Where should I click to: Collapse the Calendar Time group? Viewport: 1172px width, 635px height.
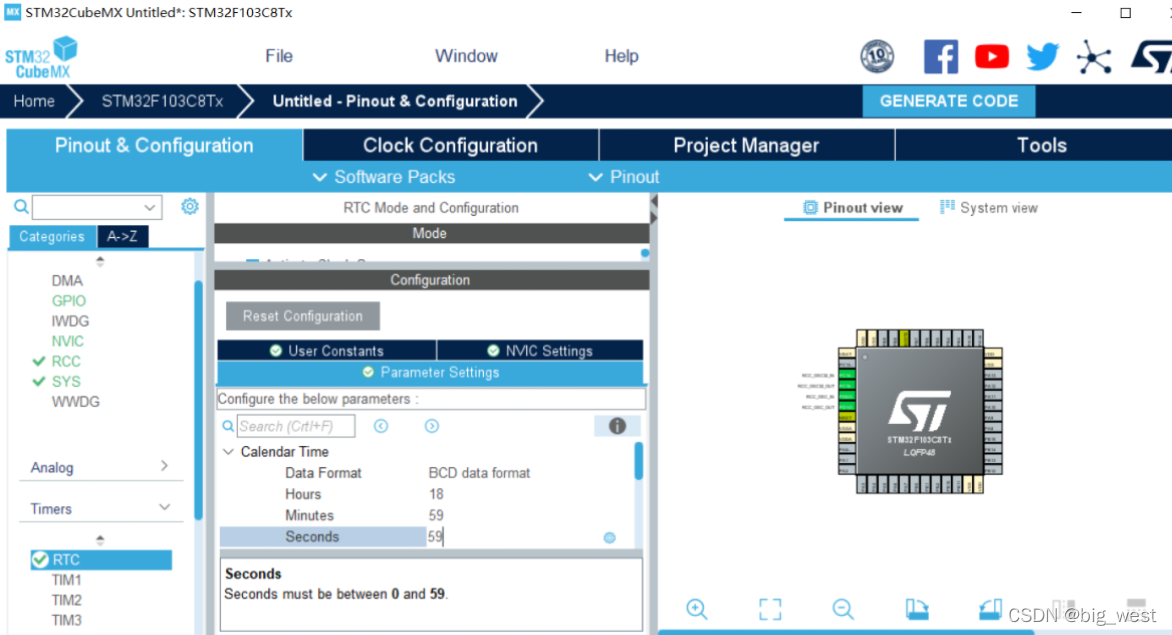click(x=229, y=452)
